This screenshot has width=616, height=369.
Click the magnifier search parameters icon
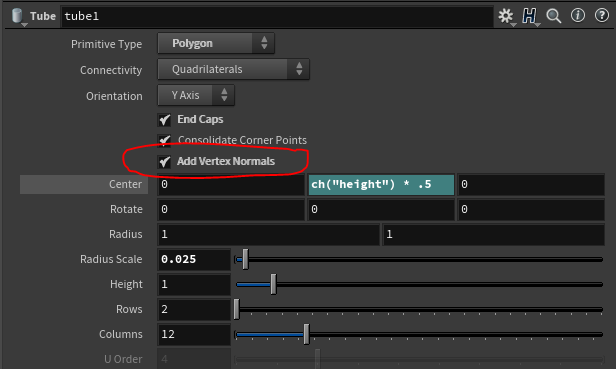click(554, 16)
